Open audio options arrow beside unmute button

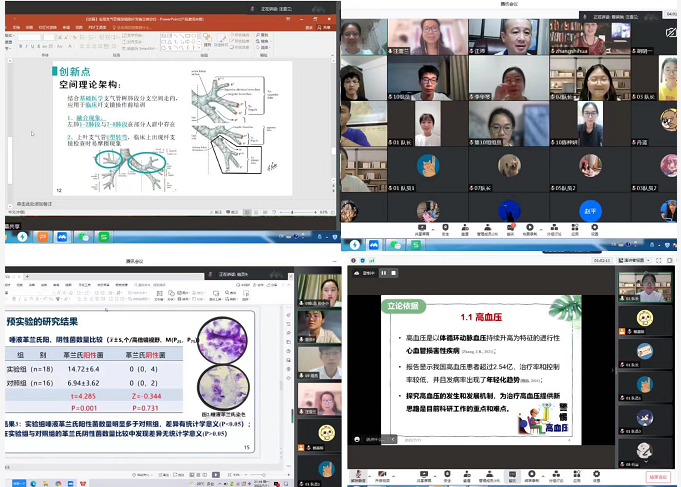coord(369,476)
